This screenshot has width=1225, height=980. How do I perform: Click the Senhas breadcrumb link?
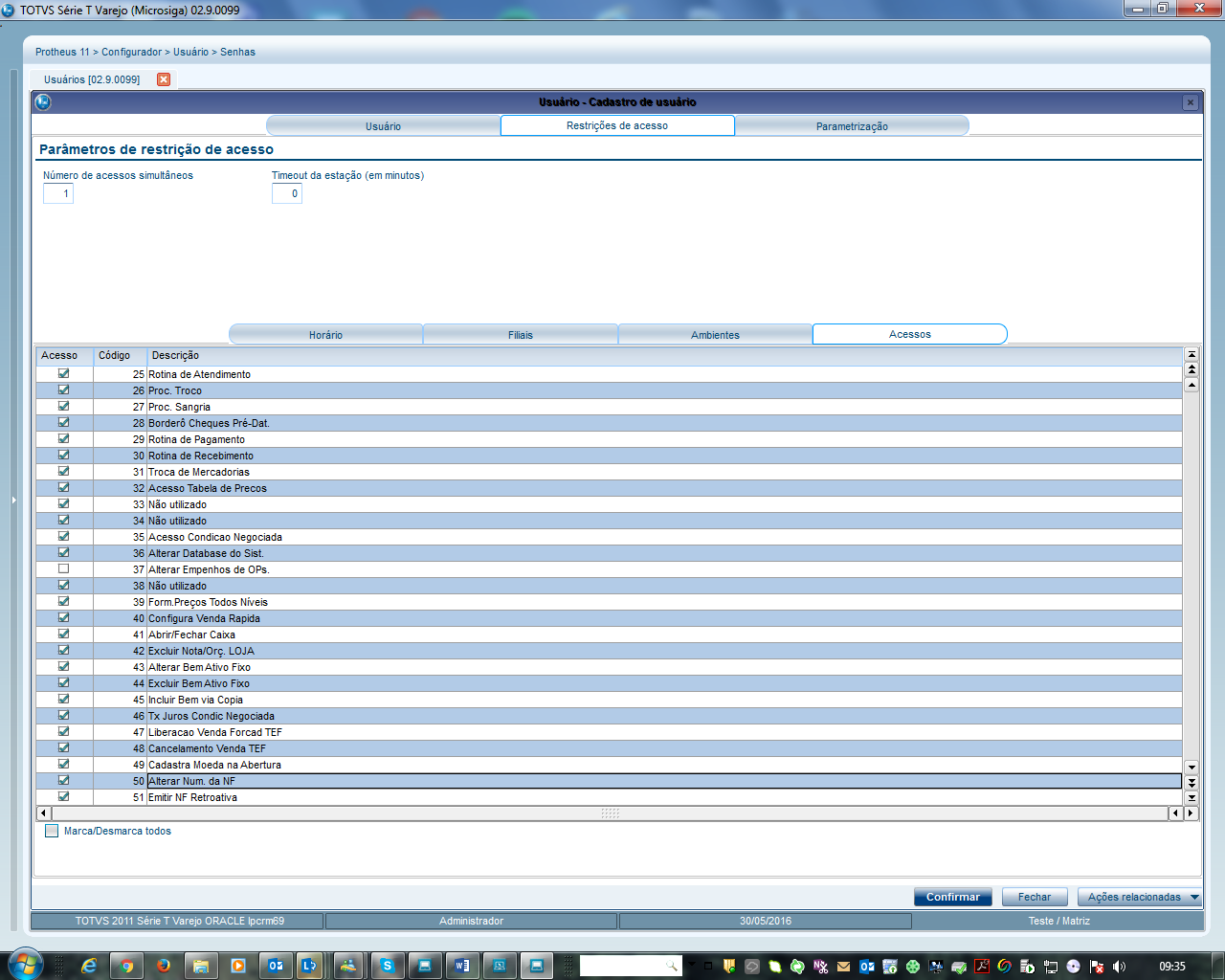pos(237,52)
